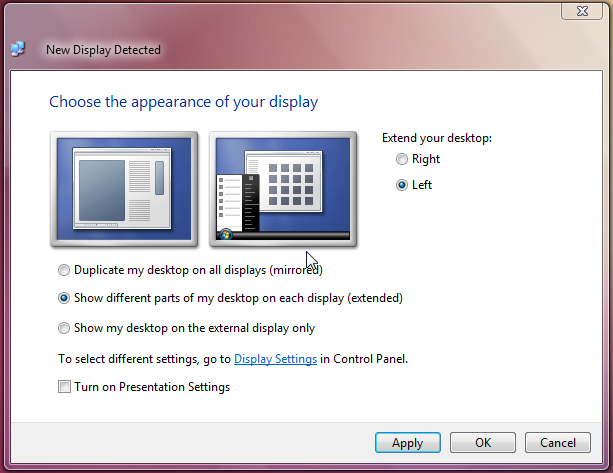The image size is (613, 473).
Task: Click the New Display Detected title bar icon
Action: 18,49
